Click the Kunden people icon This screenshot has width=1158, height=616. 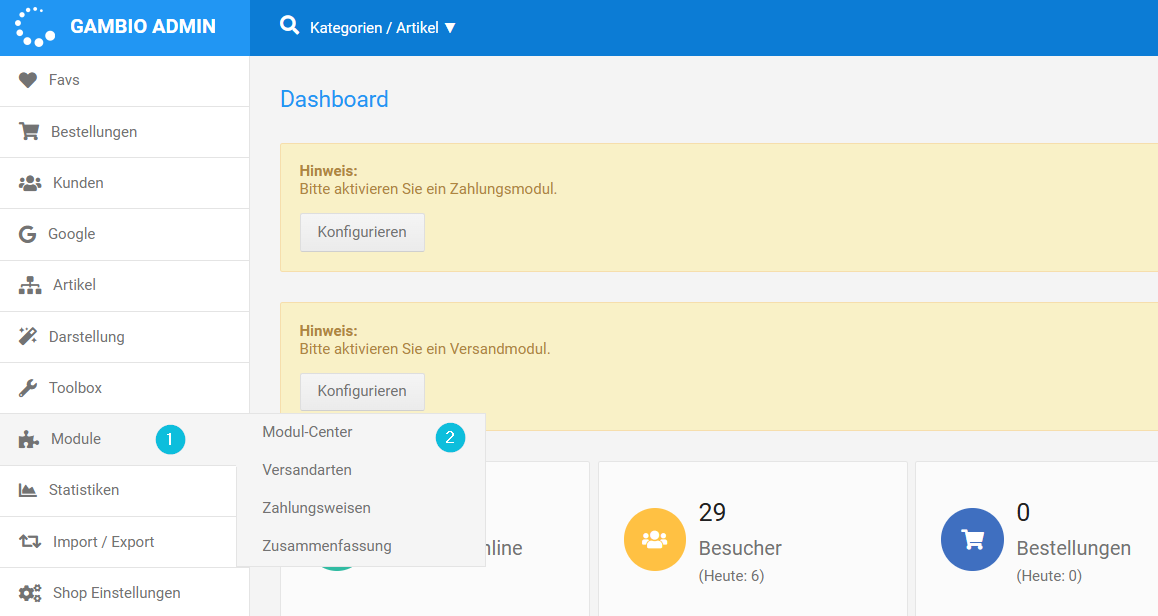[x=30, y=183]
